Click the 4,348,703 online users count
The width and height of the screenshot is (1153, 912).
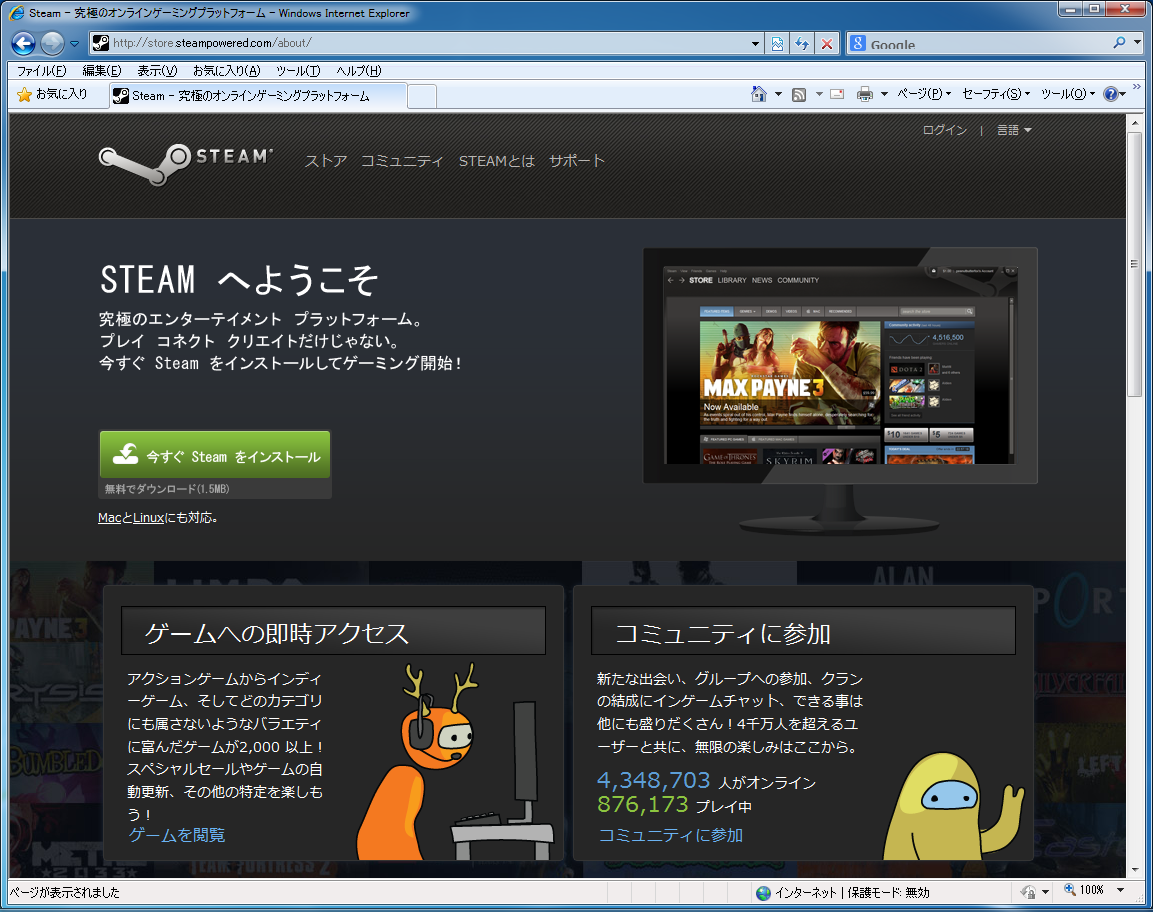tap(654, 780)
